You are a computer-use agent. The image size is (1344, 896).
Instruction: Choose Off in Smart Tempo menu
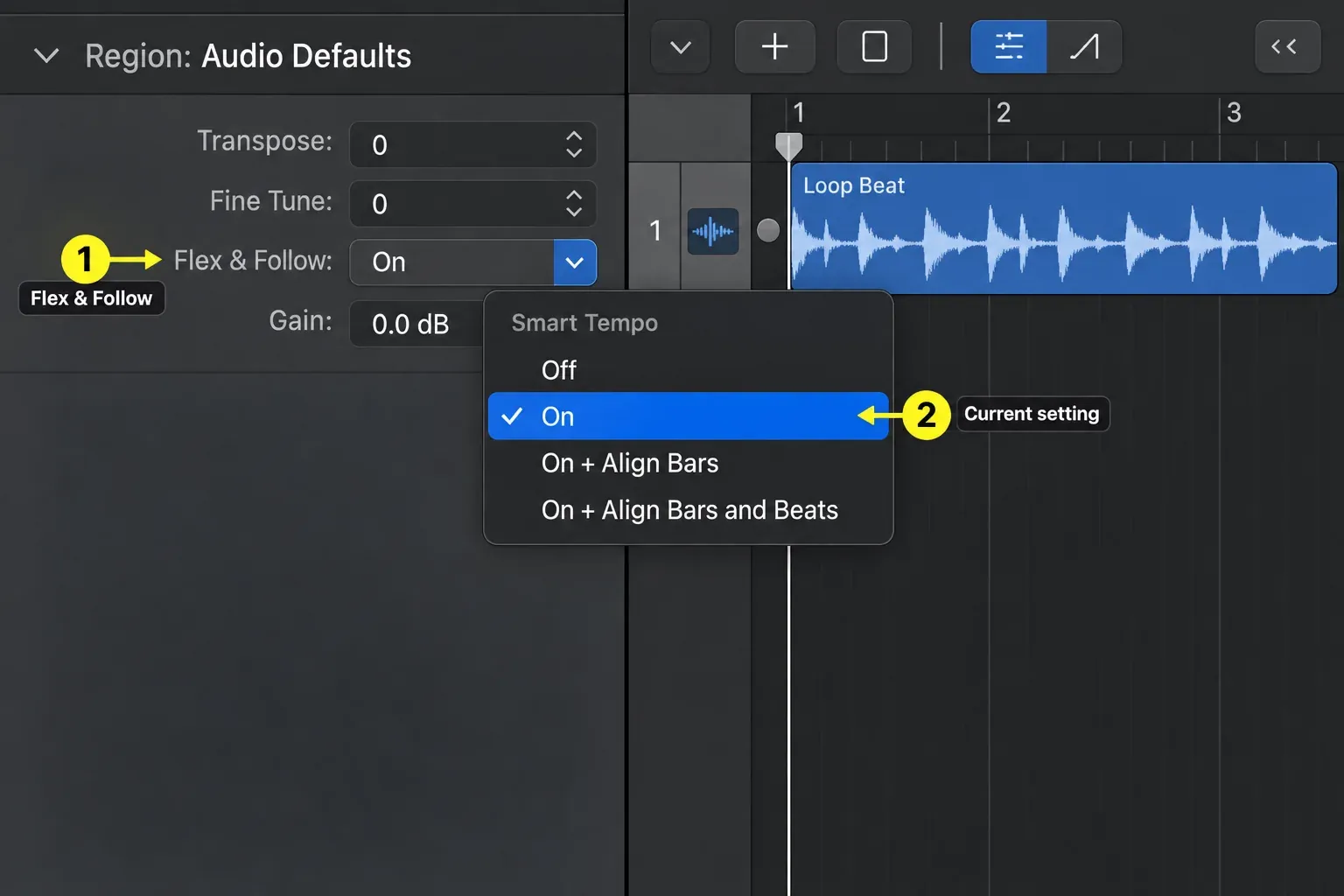tap(689, 370)
